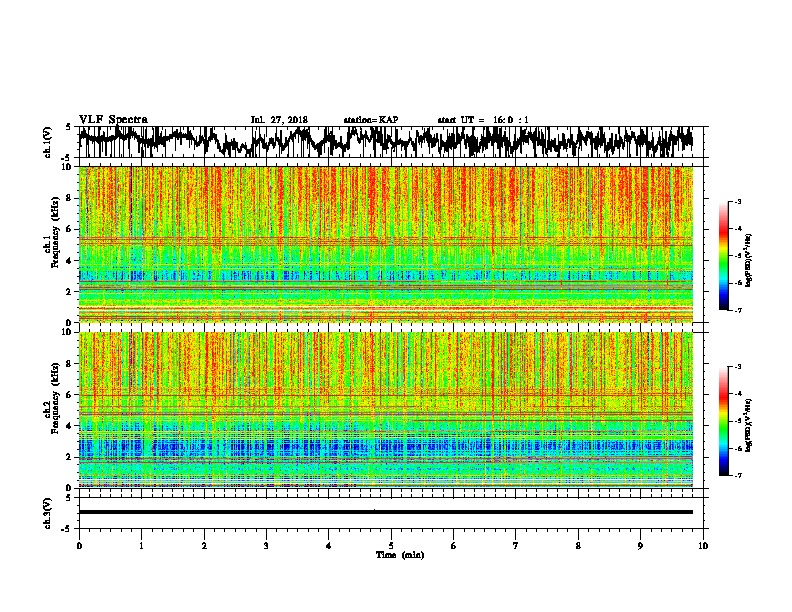Click time axis tick label "8"
Image resolution: width=792 pixels, height=612 pixels.
coord(578,546)
